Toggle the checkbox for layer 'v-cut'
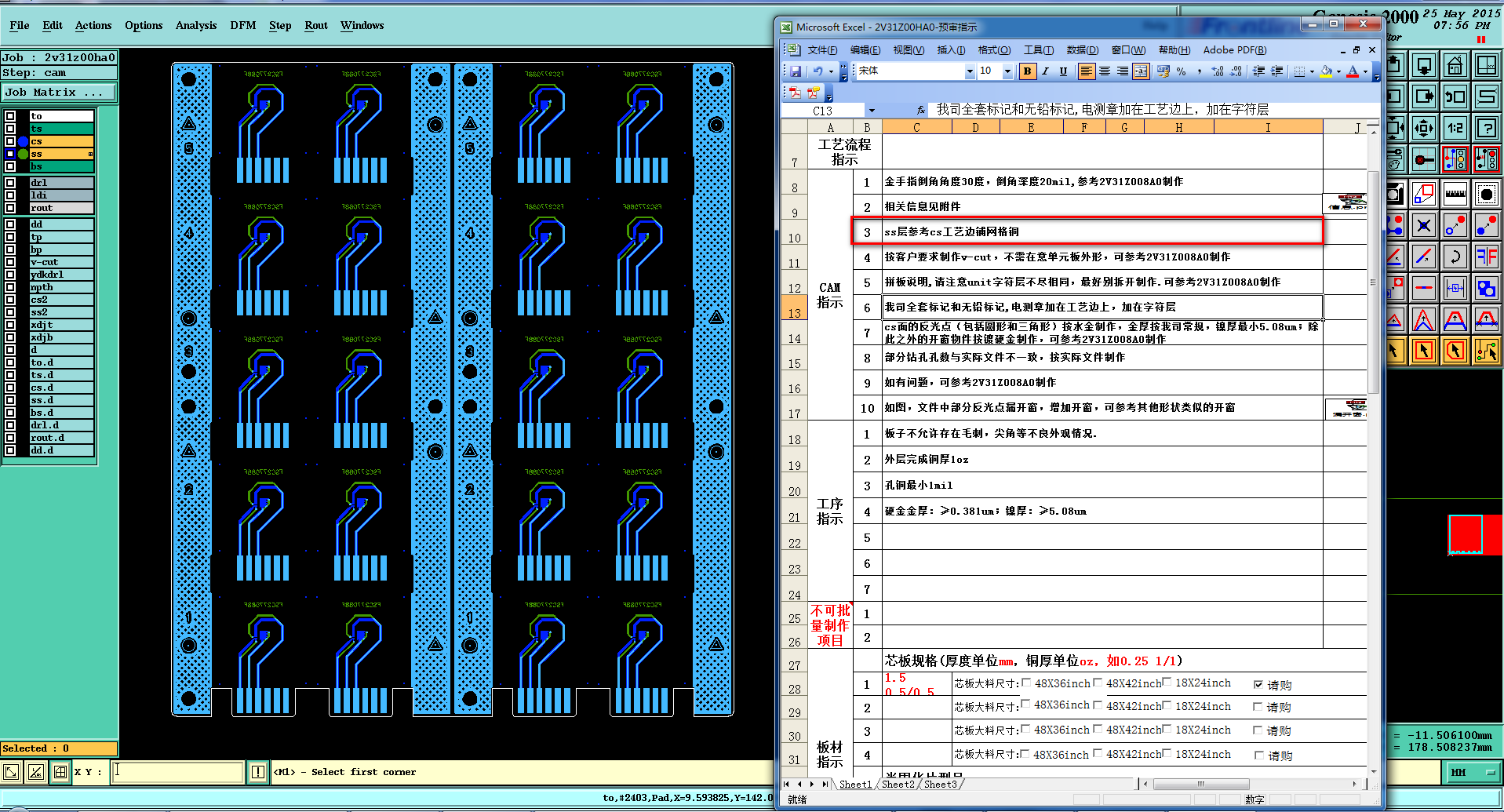1504x812 pixels. (x=10, y=262)
